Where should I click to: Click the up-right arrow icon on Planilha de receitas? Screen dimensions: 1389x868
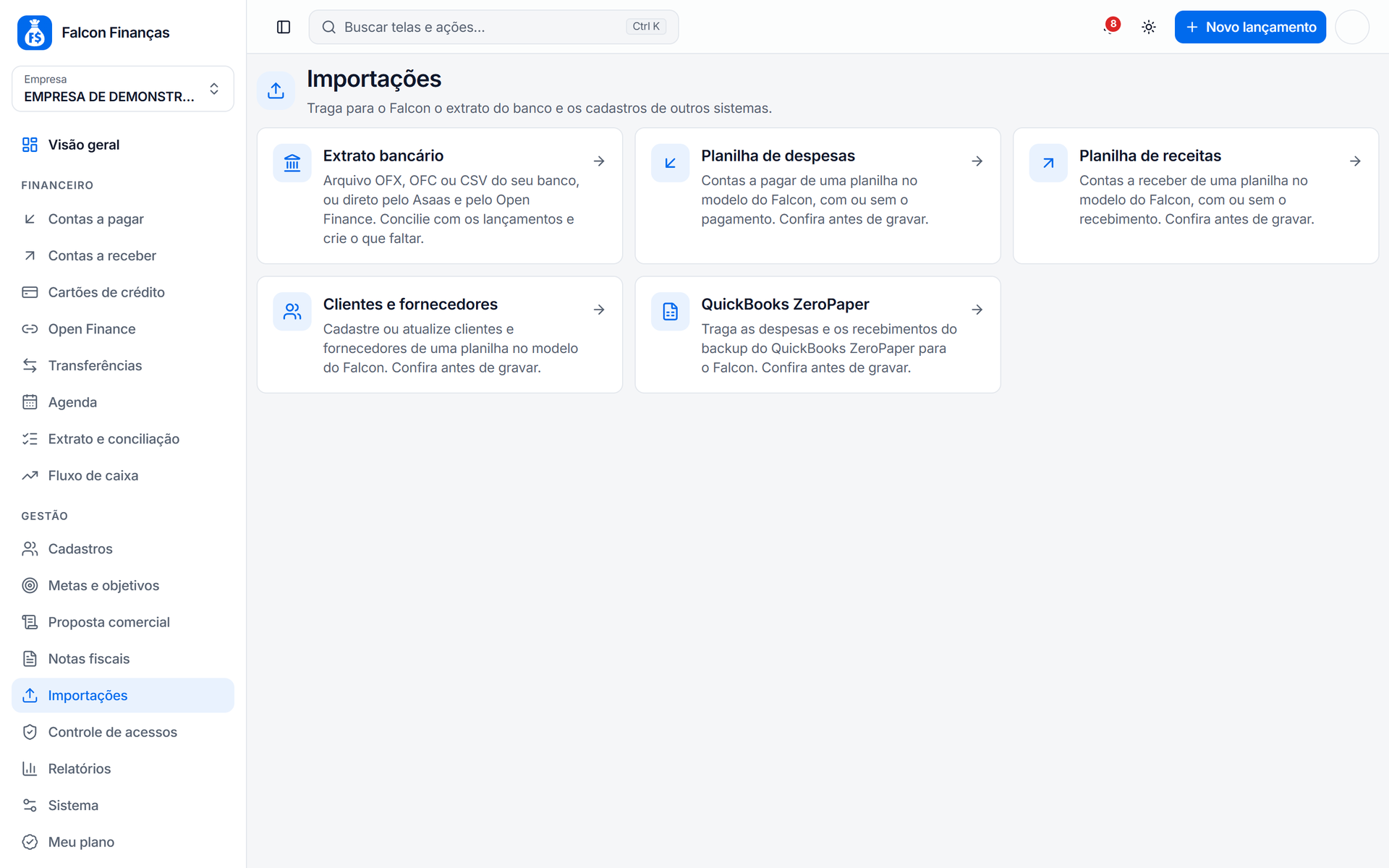point(1048,163)
